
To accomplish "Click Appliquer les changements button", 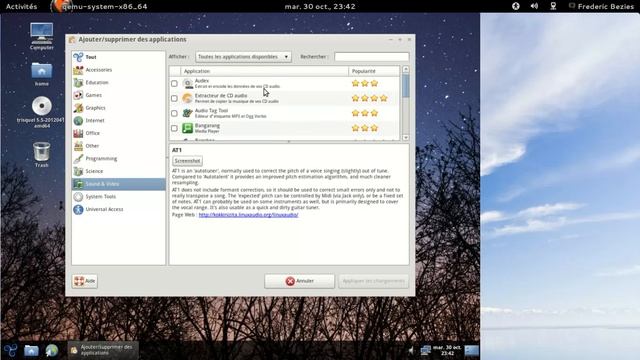I will pyautogui.click(x=373, y=281).
